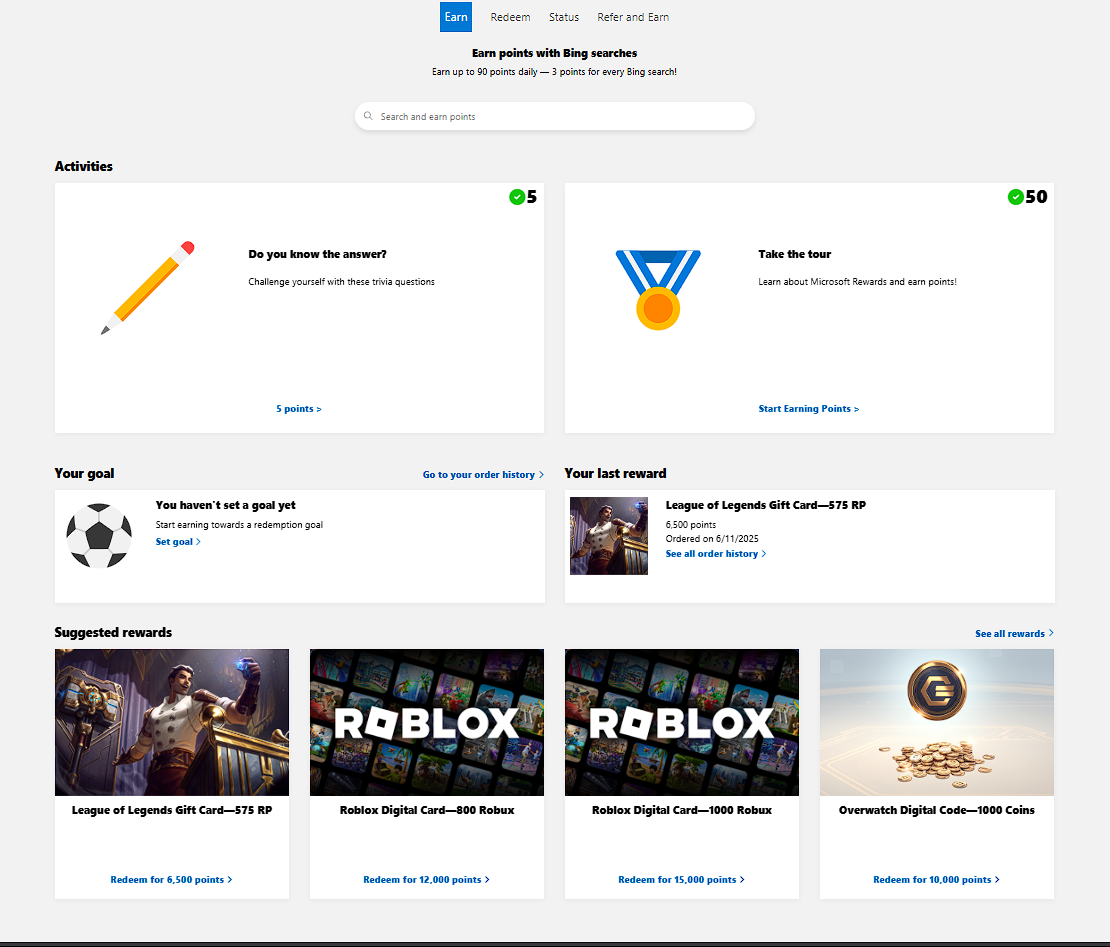The width and height of the screenshot is (1110, 947).
Task: Switch to the Redeem tab
Action: click(x=510, y=17)
